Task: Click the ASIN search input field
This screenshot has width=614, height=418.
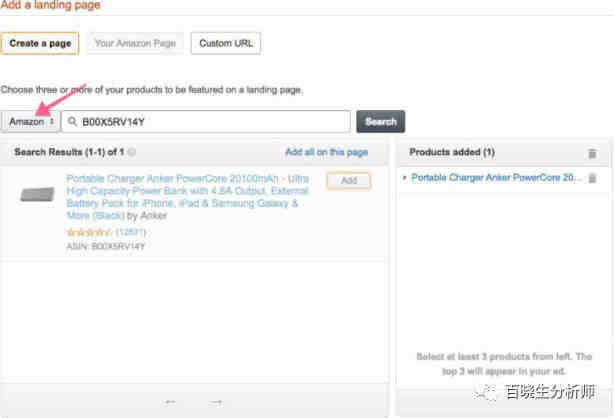Action: [206, 122]
